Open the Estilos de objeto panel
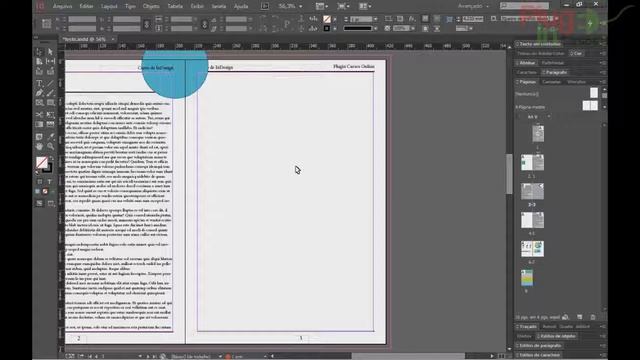This screenshot has width=640, height=360. 556,336
